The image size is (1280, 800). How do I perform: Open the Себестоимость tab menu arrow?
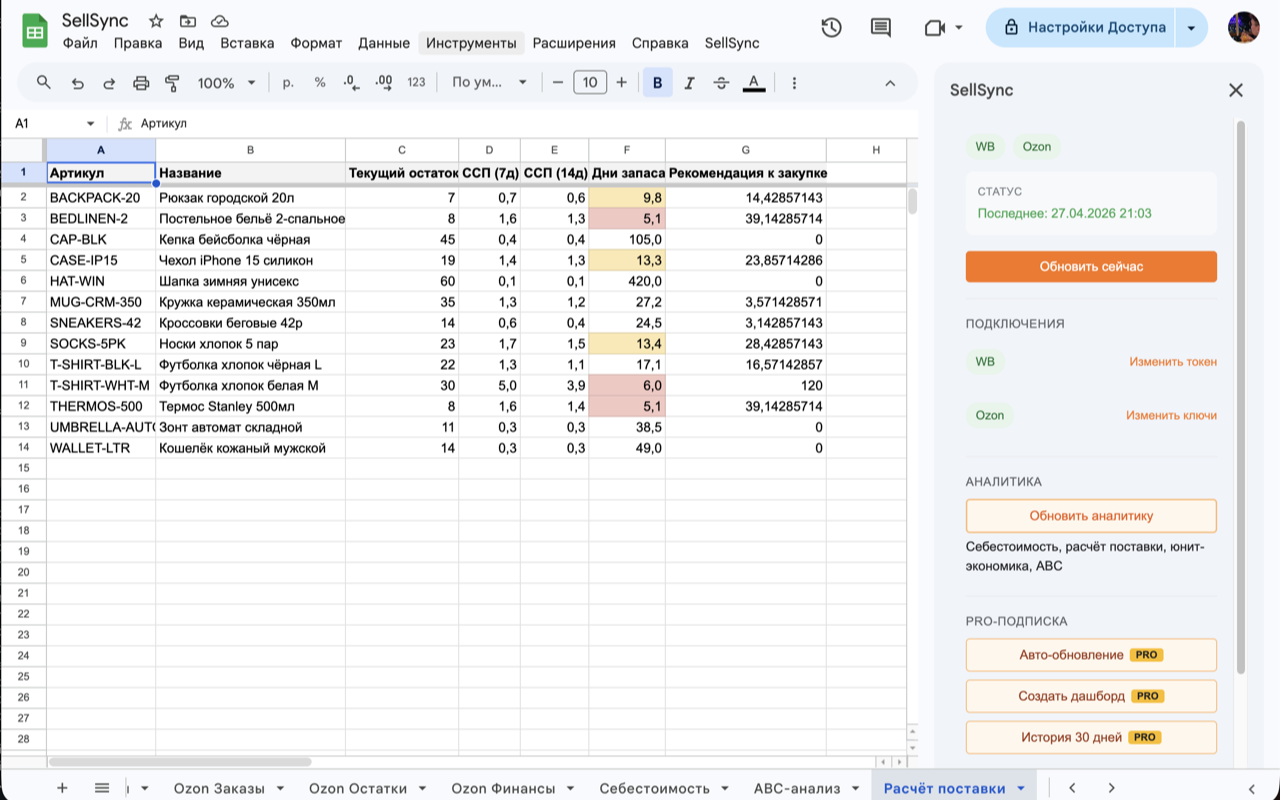pyautogui.click(x=724, y=788)
